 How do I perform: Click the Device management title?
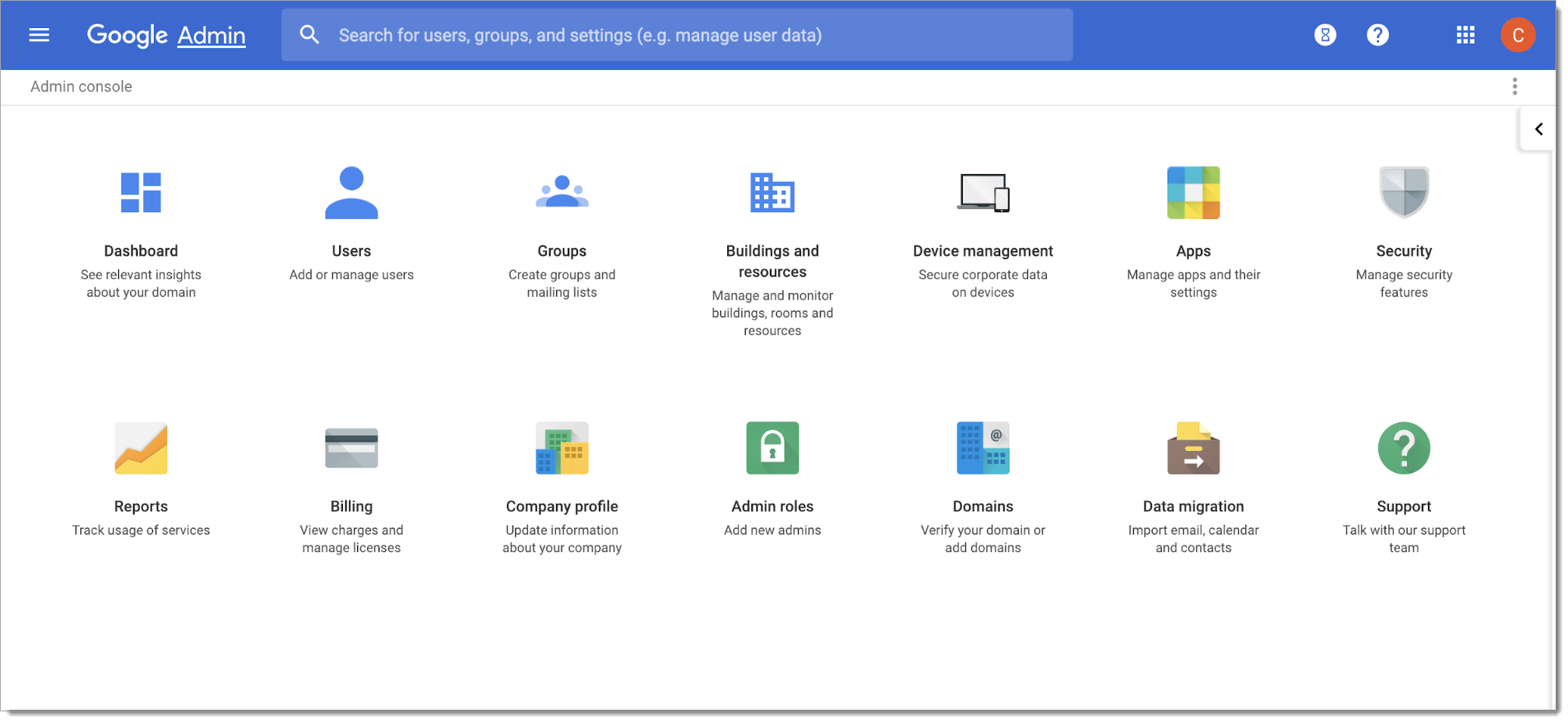pyautogui.click(x=983, y=251)
